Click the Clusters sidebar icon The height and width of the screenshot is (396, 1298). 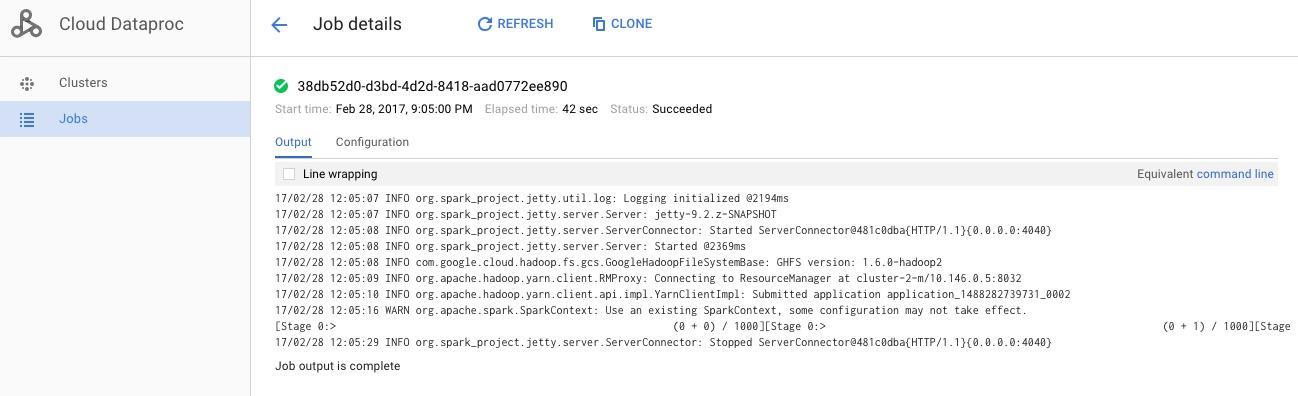(27, 84)
